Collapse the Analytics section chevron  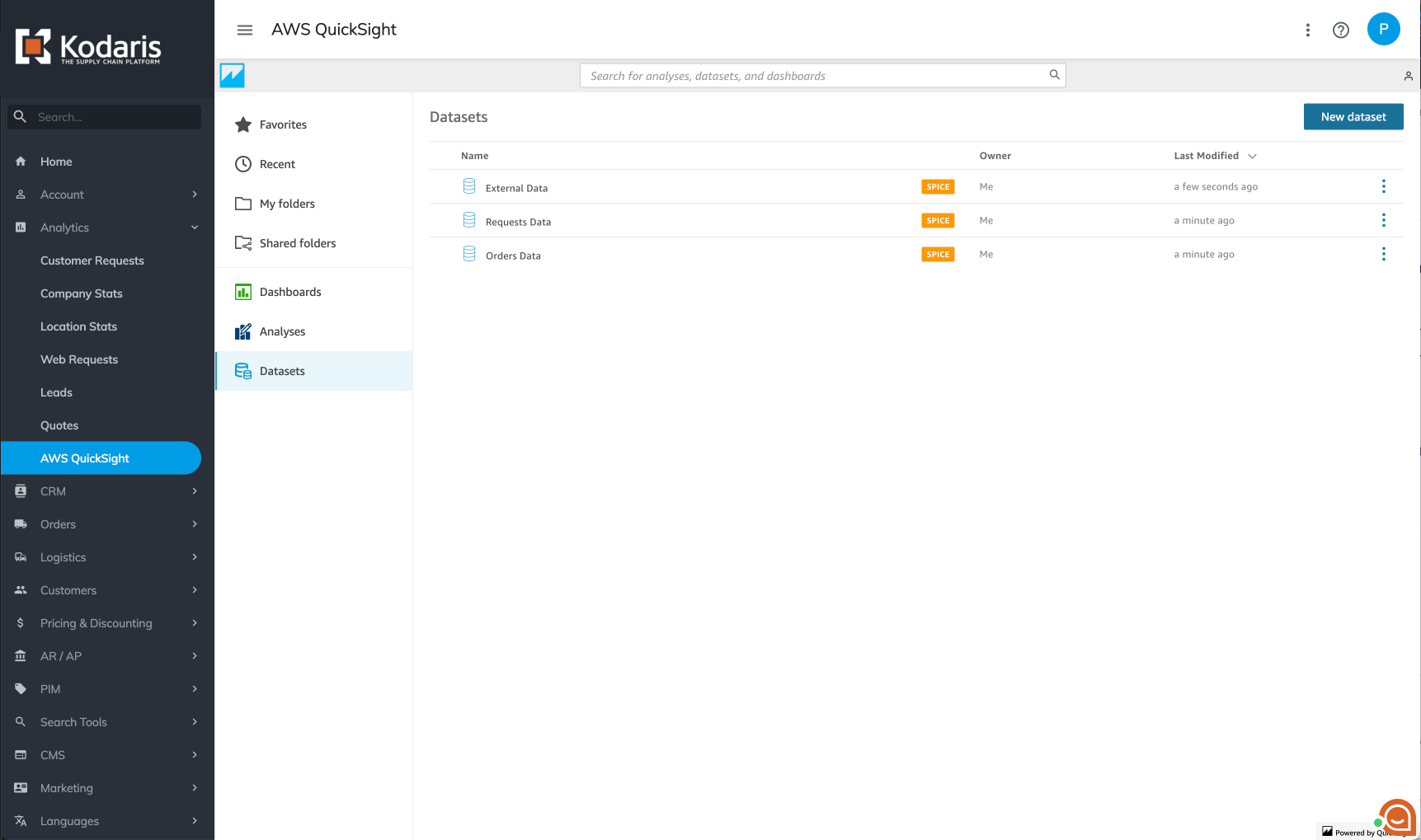tap(195, 228)
